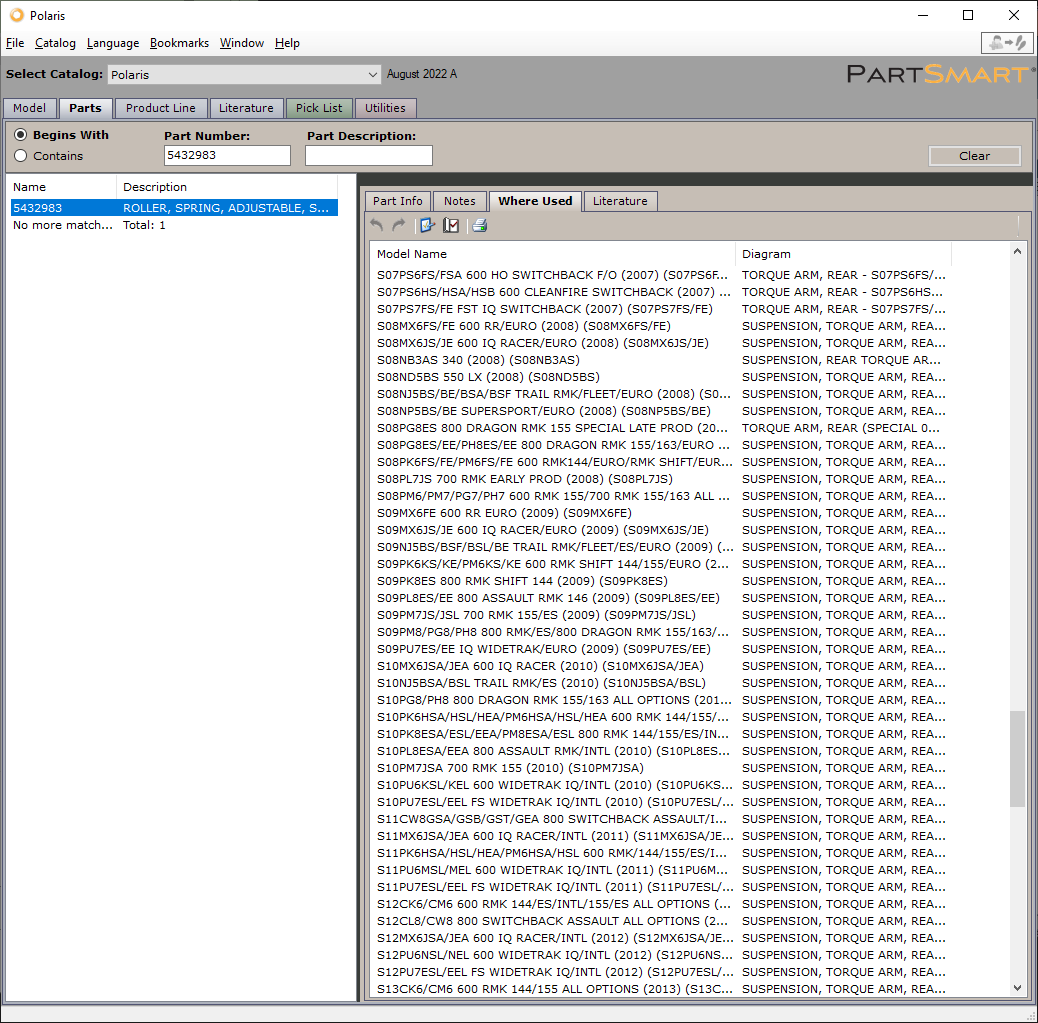The height and width of the screenshot is (1023, 1038).
Task: Select the S10MX6JSA/JEA 600 IQ RACER (2010) row
Action: pos(661,666)
